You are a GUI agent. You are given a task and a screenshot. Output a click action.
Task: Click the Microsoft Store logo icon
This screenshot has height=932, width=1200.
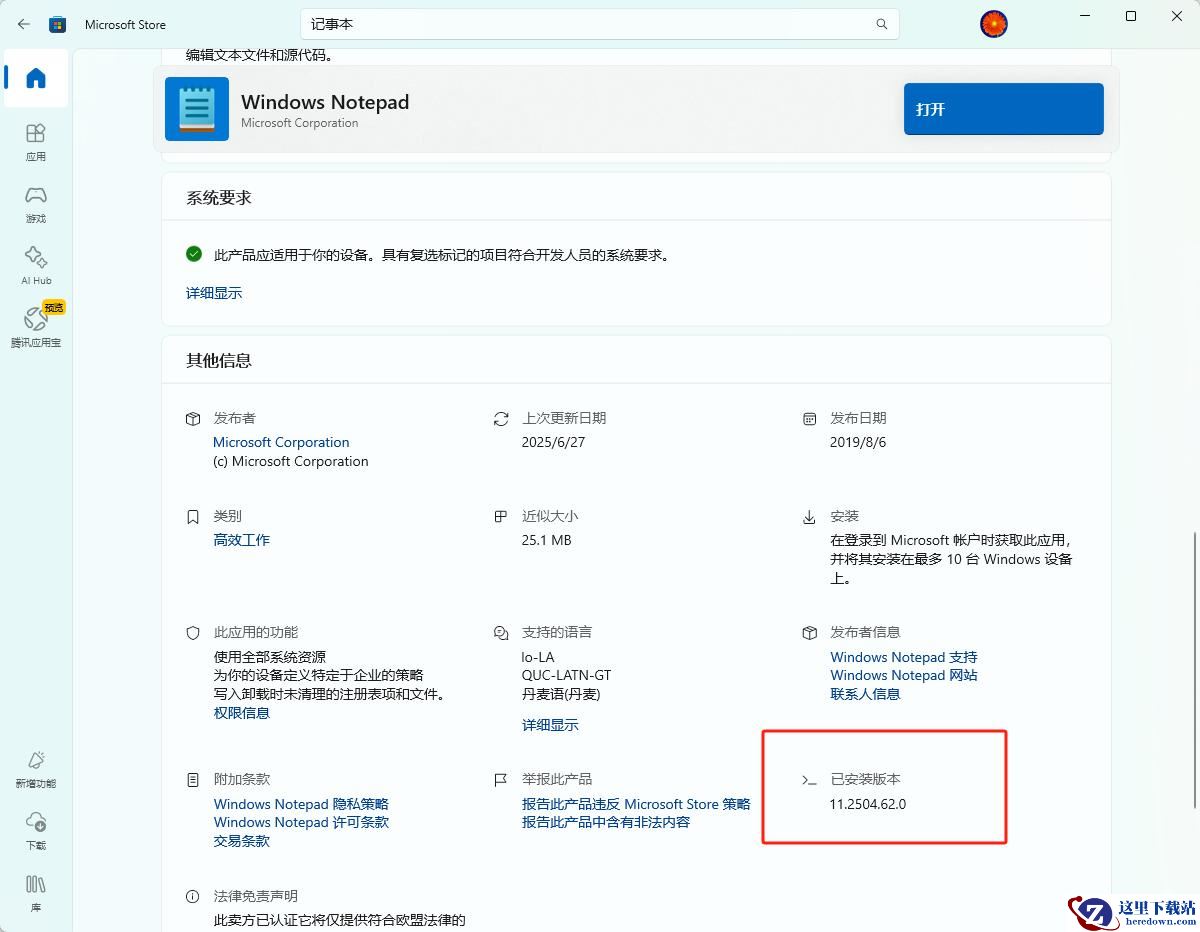pyautogui.click(x=59, y=24)
